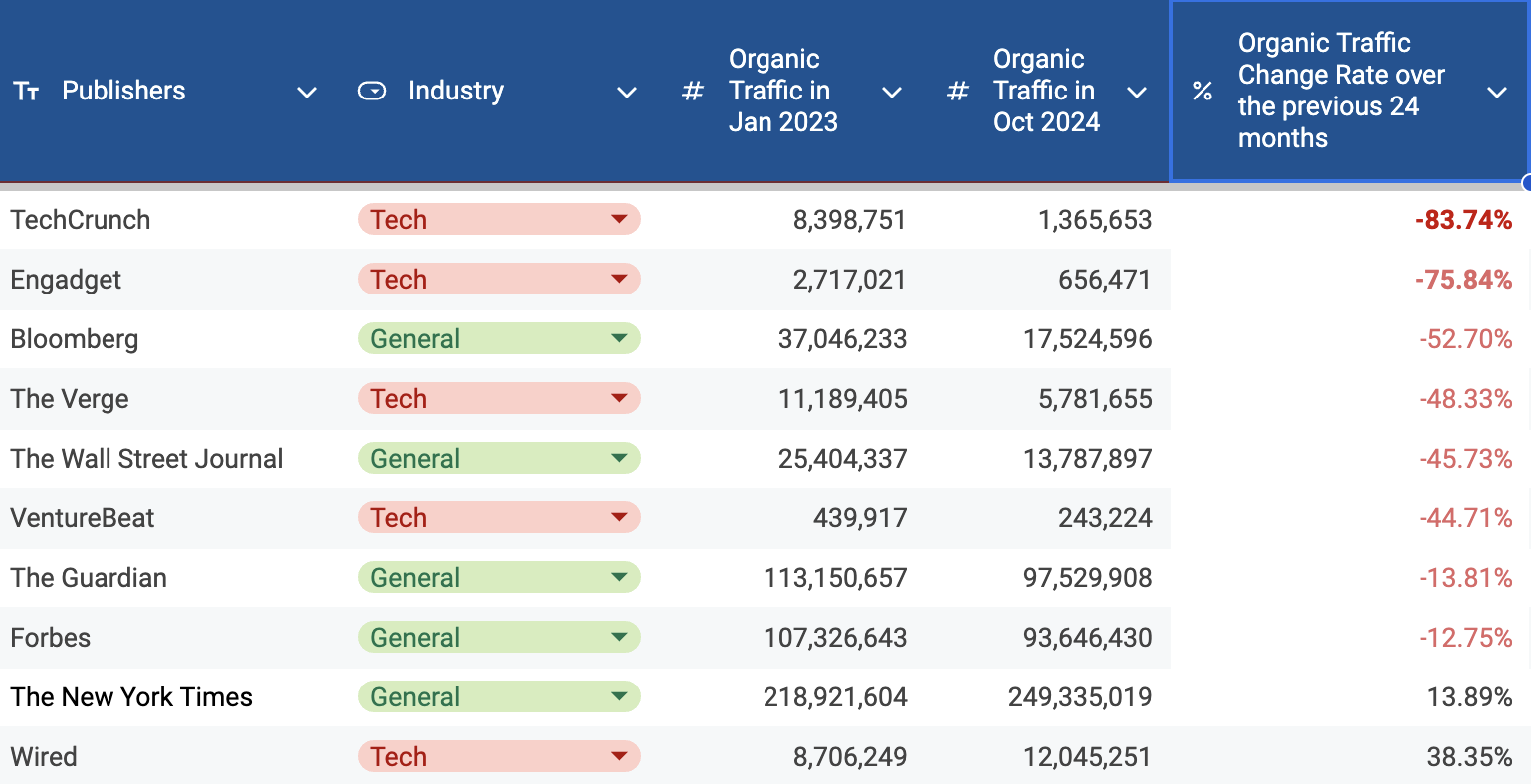Open the Industry column menu chevron

627,93
